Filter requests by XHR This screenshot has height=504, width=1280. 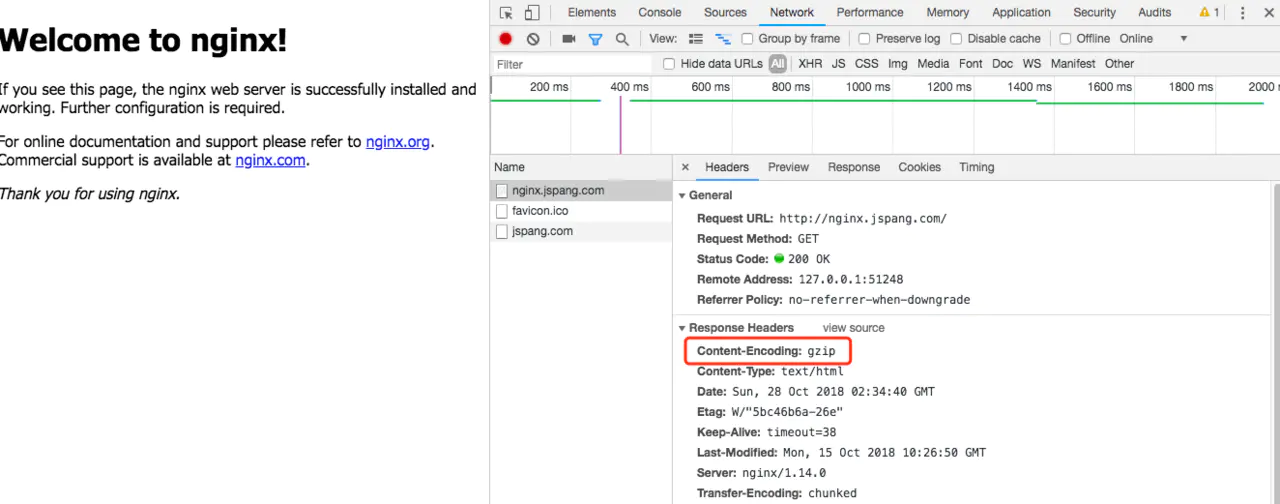(810, 64)
